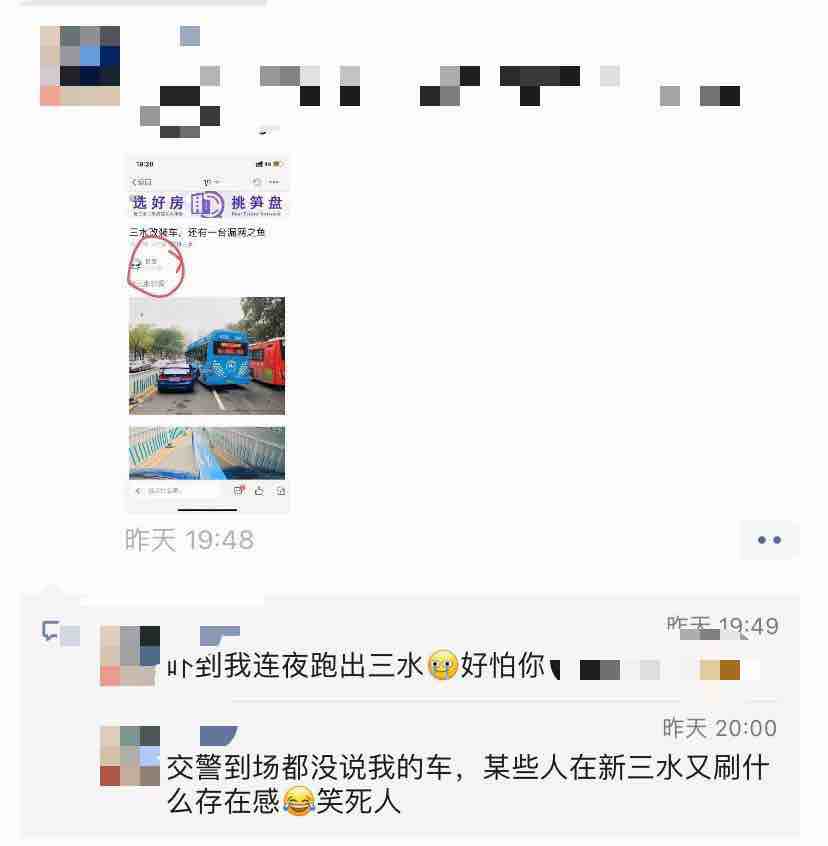View the railing photo below the bus picture
The height and width of the screenshot is (846, 828).
[x=207, y=453]
